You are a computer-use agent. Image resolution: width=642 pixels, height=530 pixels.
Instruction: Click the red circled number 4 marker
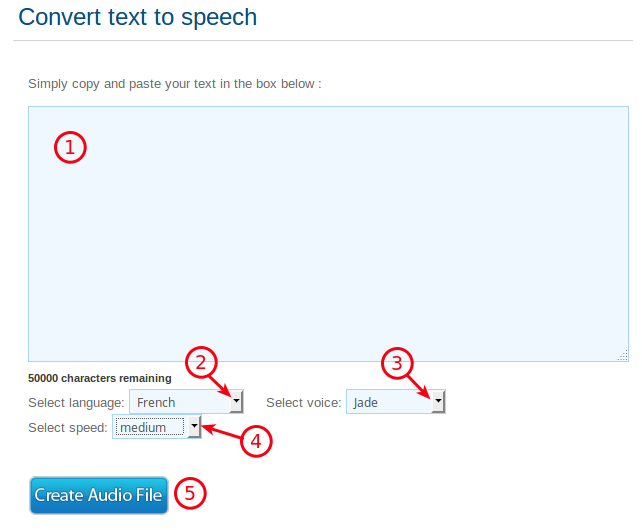coord(256,441)
